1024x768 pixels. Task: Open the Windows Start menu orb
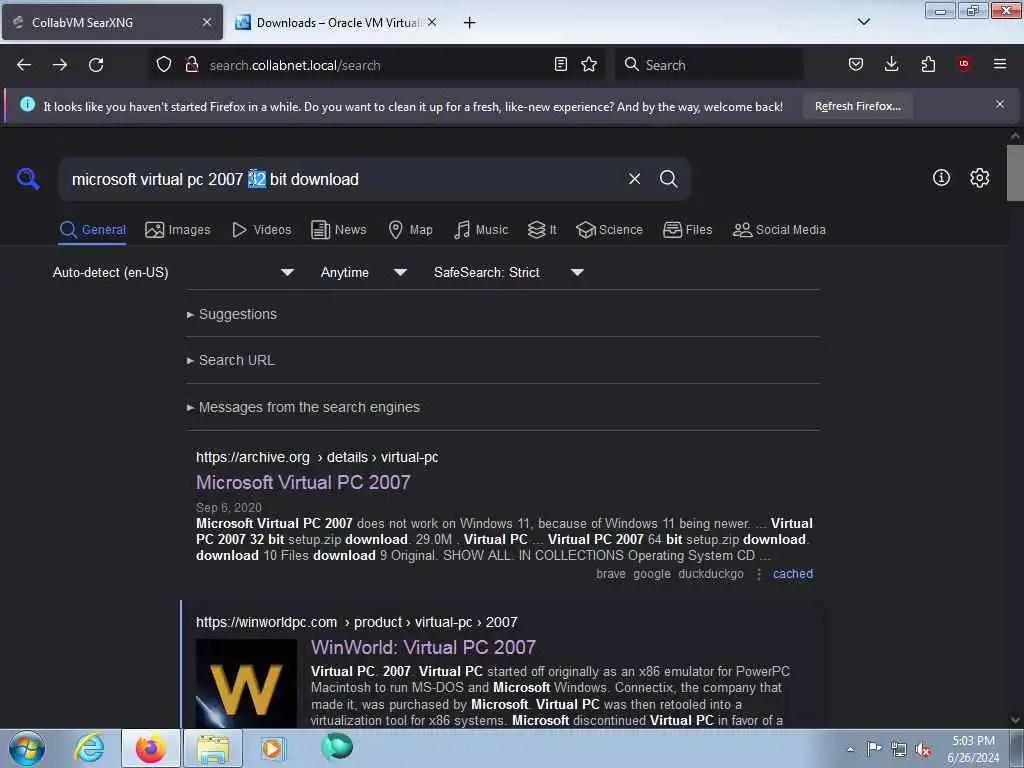coord(27,748)
